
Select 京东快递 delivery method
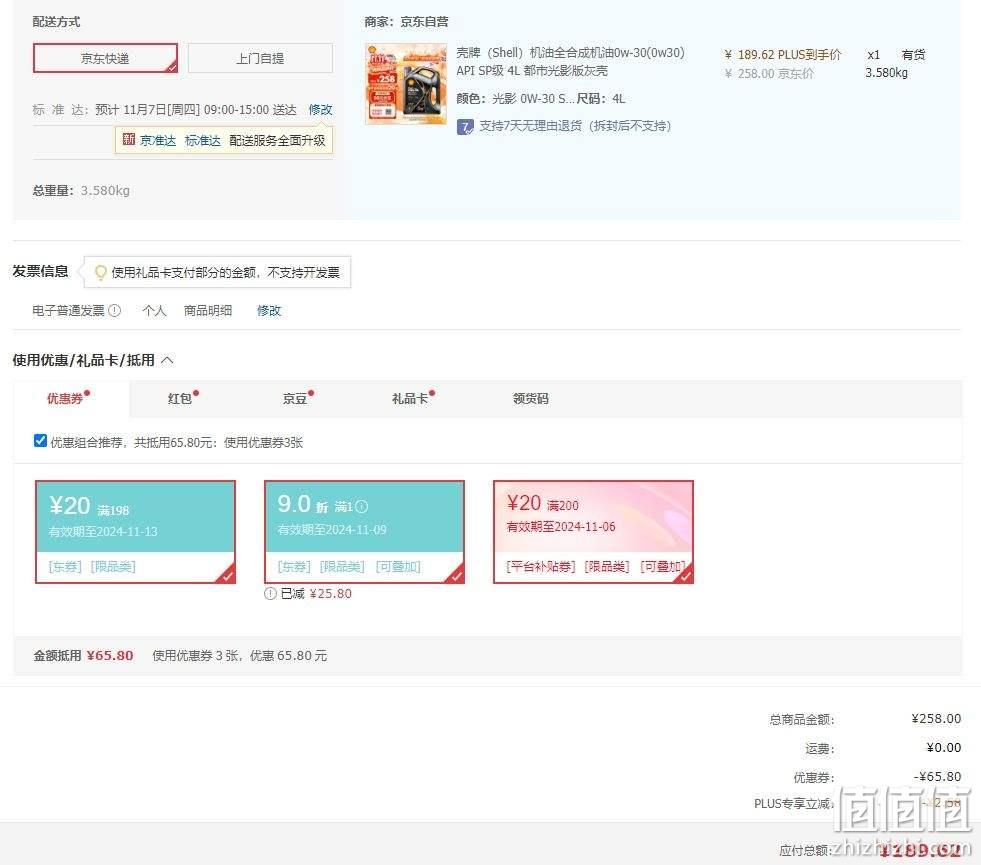click(105, 58)
